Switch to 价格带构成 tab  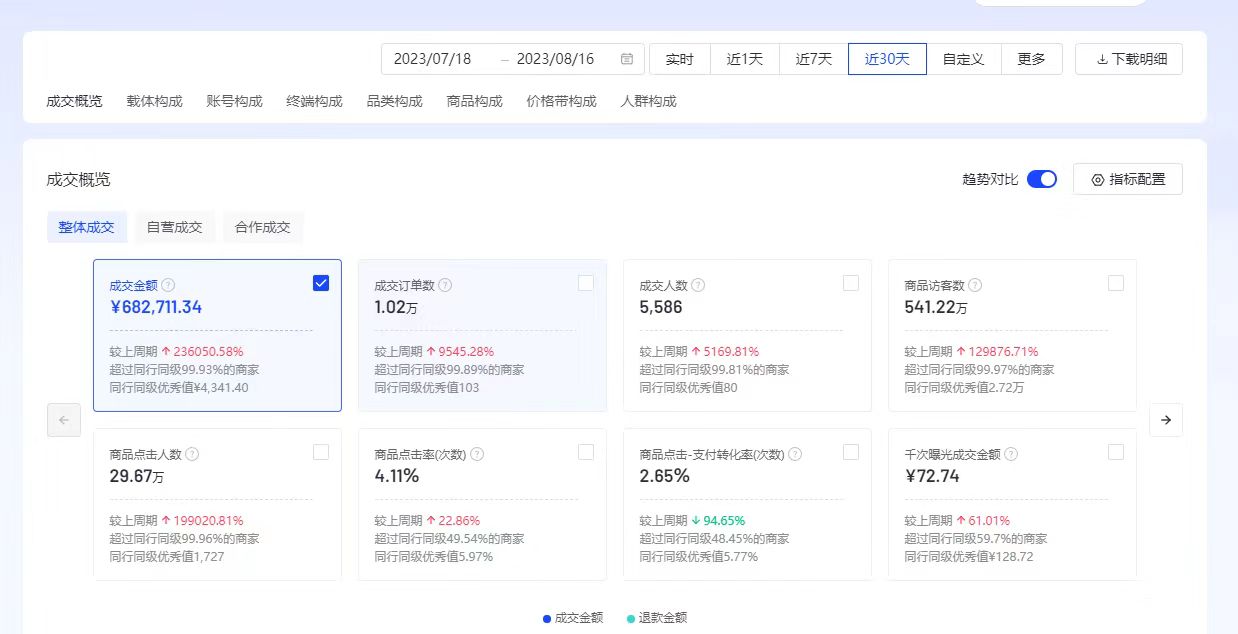pyautogui.click(x=562, y=101)
